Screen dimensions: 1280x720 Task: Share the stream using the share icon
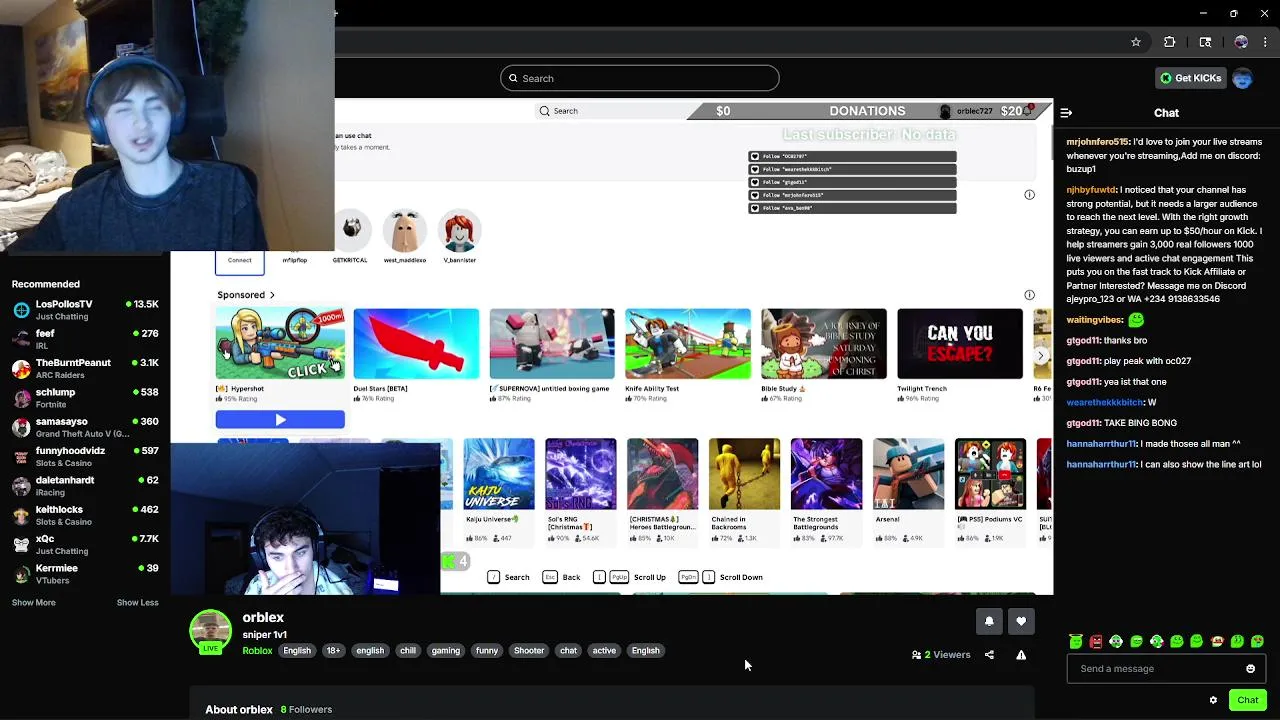(989, 655)
